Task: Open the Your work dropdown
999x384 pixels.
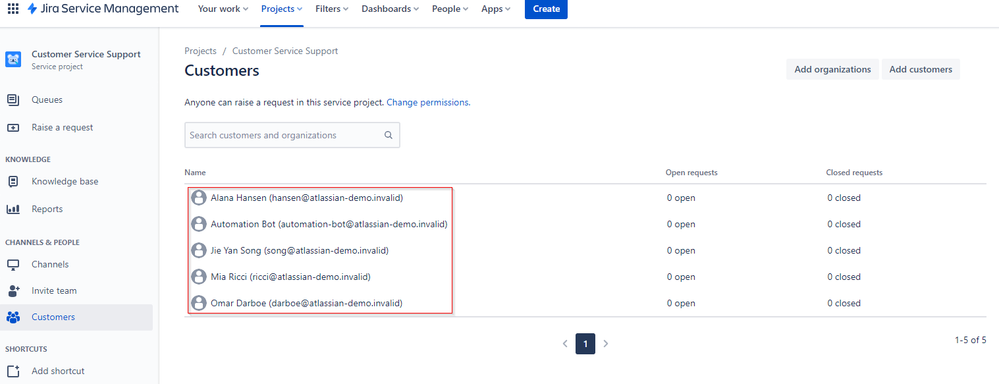Action: coord(223,9)
